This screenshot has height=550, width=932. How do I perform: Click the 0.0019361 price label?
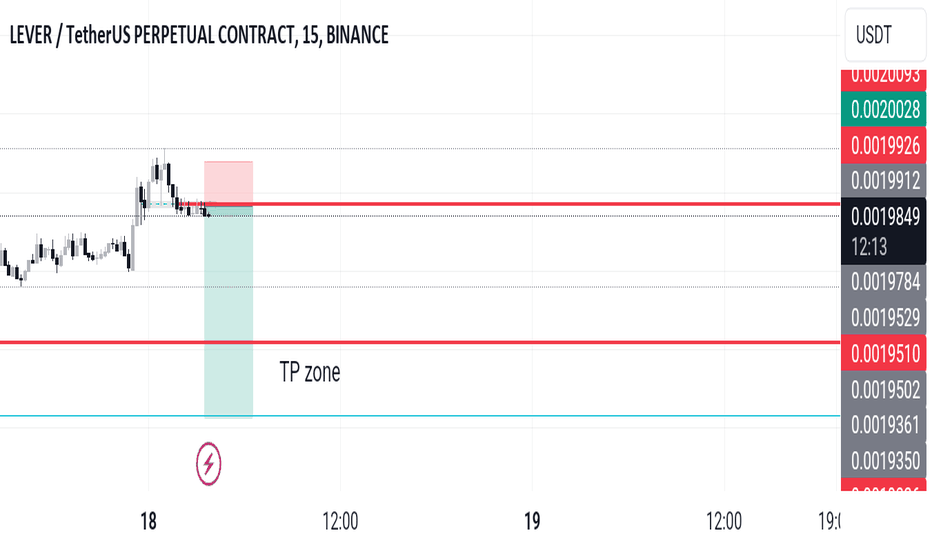883,425
